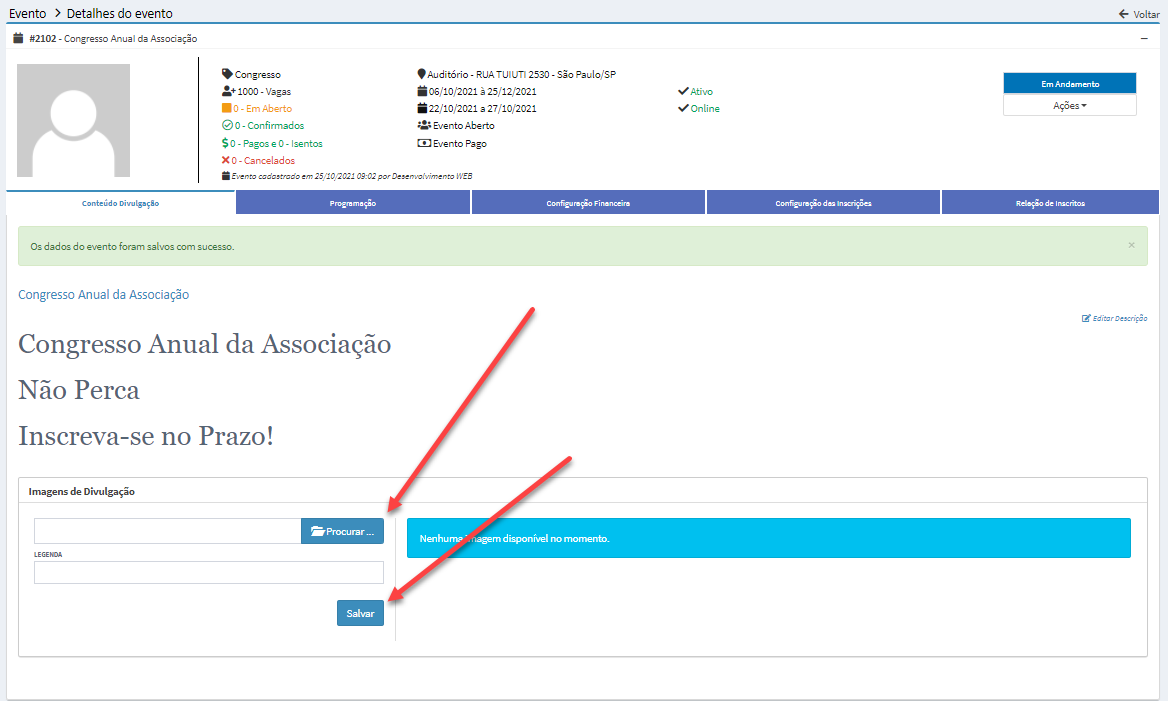The image size is (1168, 701).
Task: Click the payment icon beside Evento Pago
Action: 422,142
